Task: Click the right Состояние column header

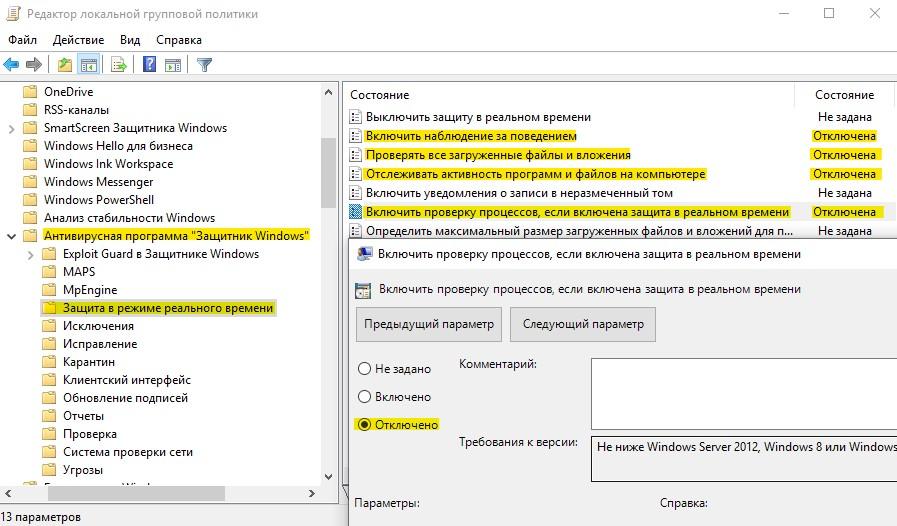Action: coord(844,95)
